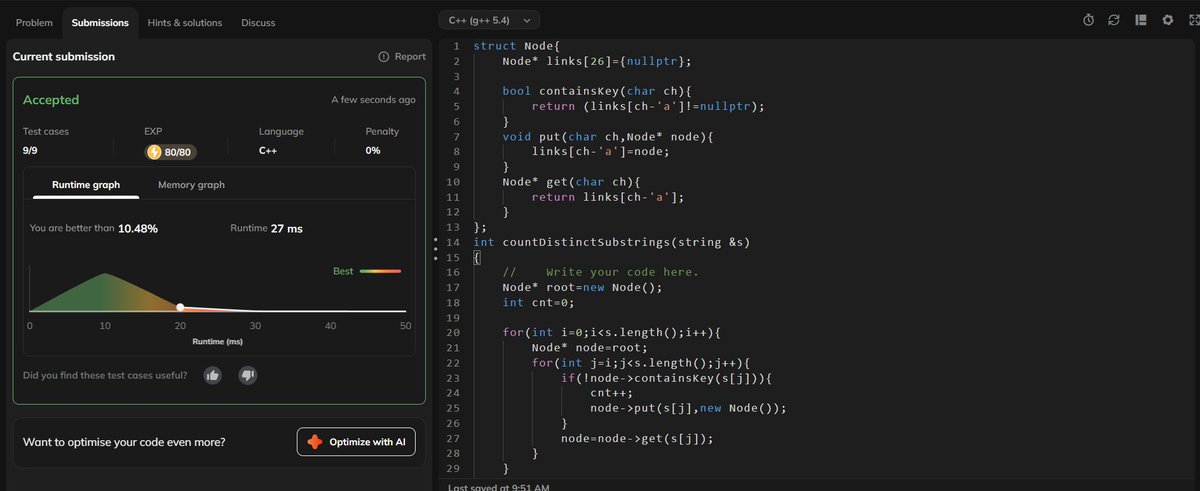This screenshot has width=1200, height=491.
Task: Change the editor panel layout icon
Action: point(1140,20)
